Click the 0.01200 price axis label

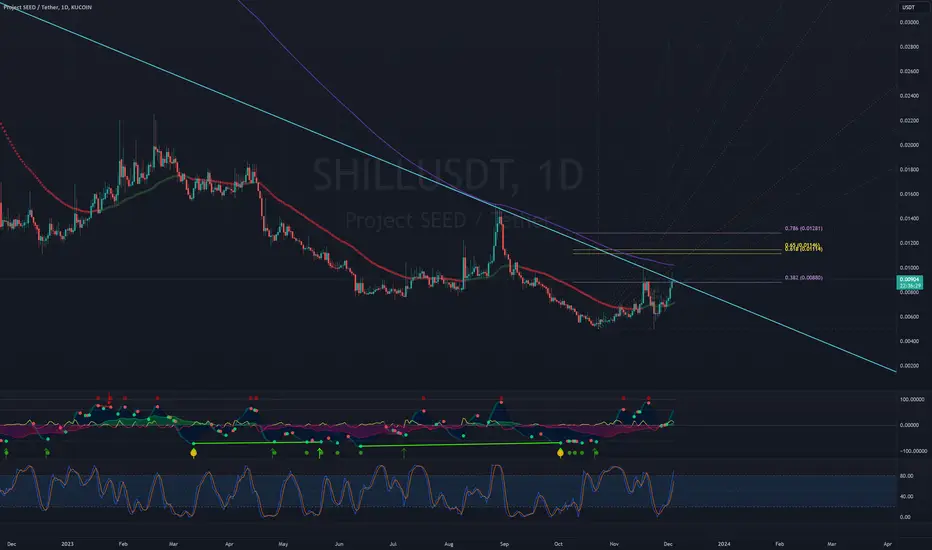click(909, 243)
